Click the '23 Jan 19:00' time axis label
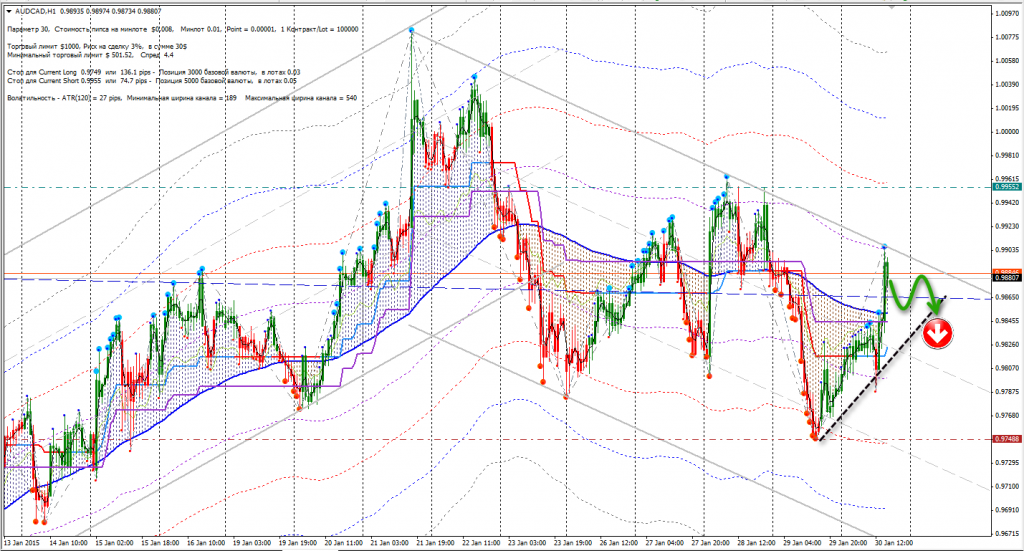 tap(573, 543)
